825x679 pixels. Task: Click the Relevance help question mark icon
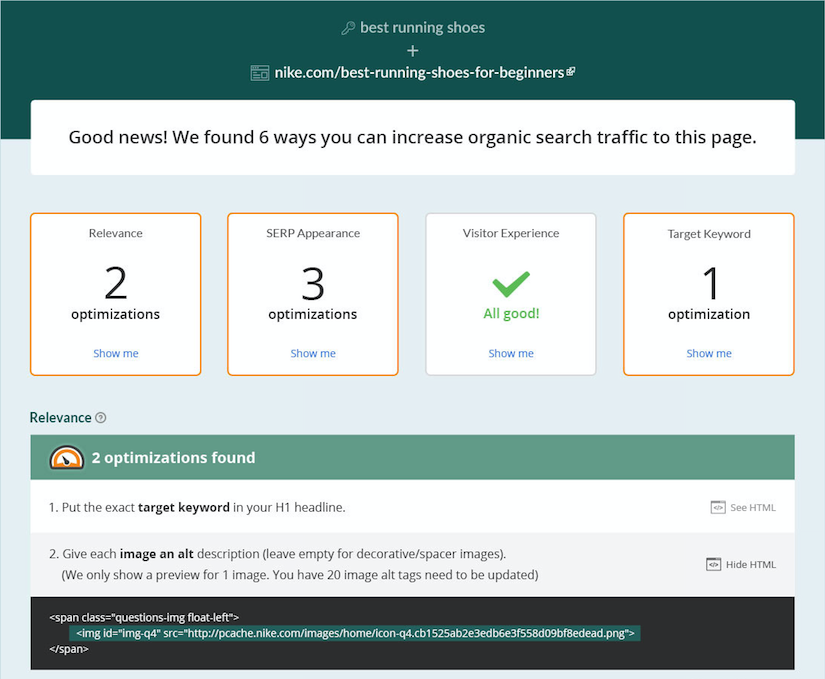click(100, 418)
